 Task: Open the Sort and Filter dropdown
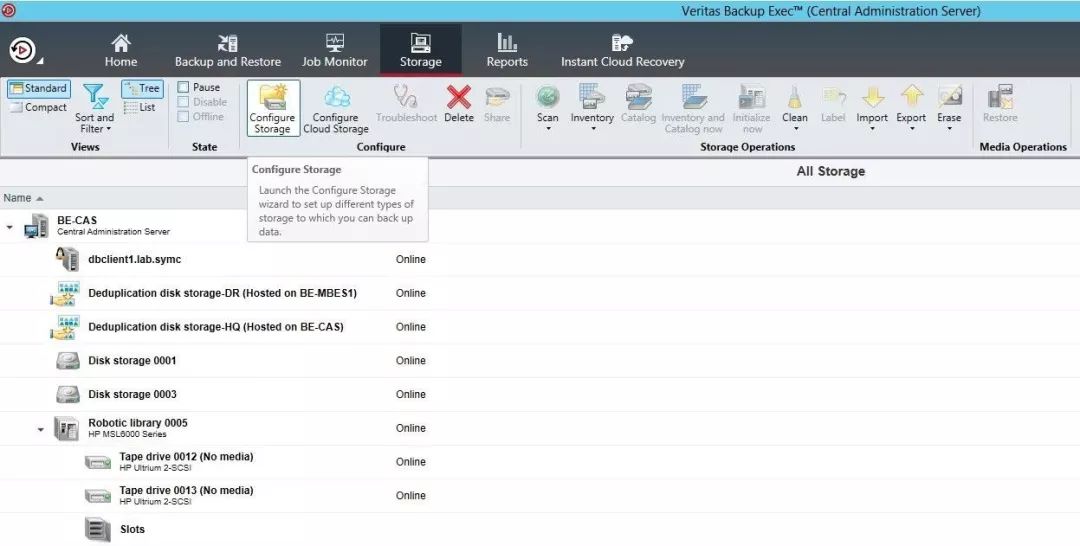[95, 108]
